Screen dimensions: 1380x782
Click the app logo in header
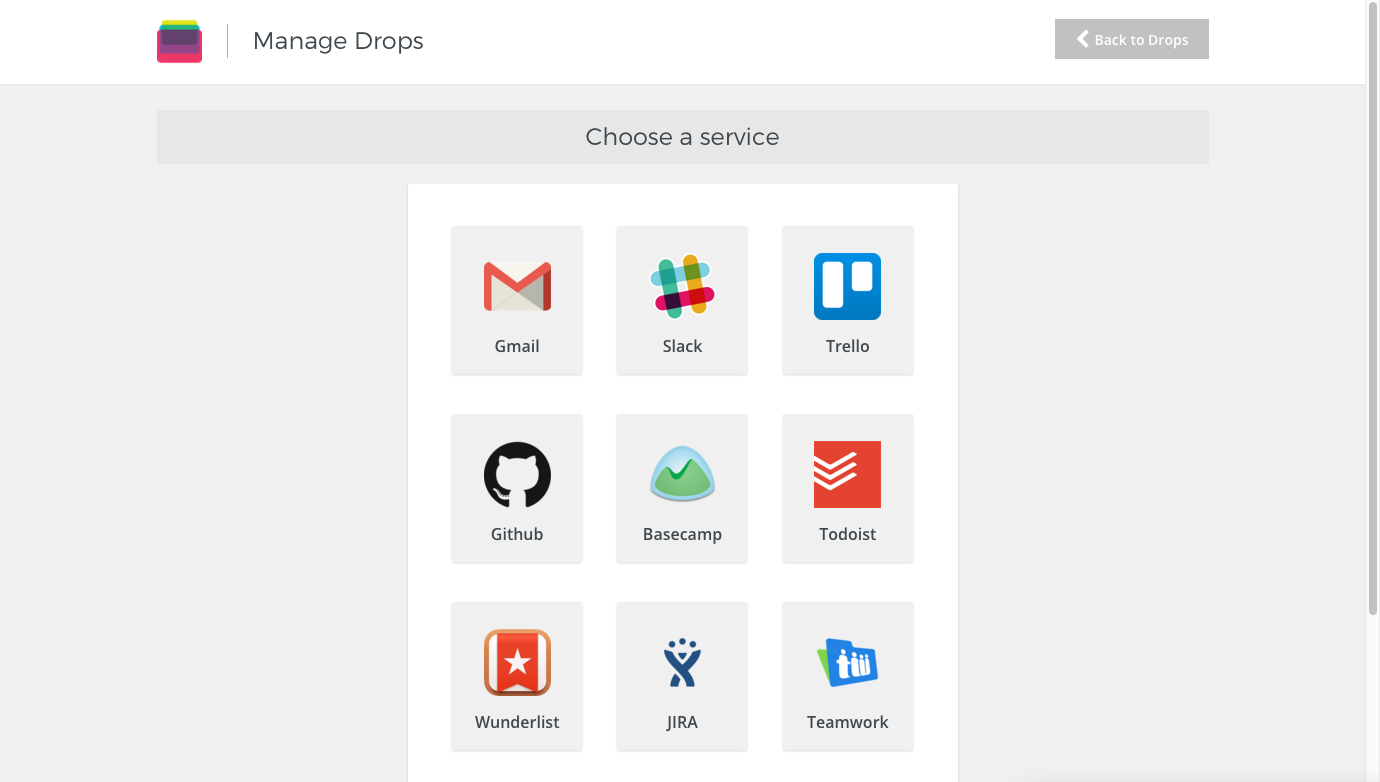[180, 41]
